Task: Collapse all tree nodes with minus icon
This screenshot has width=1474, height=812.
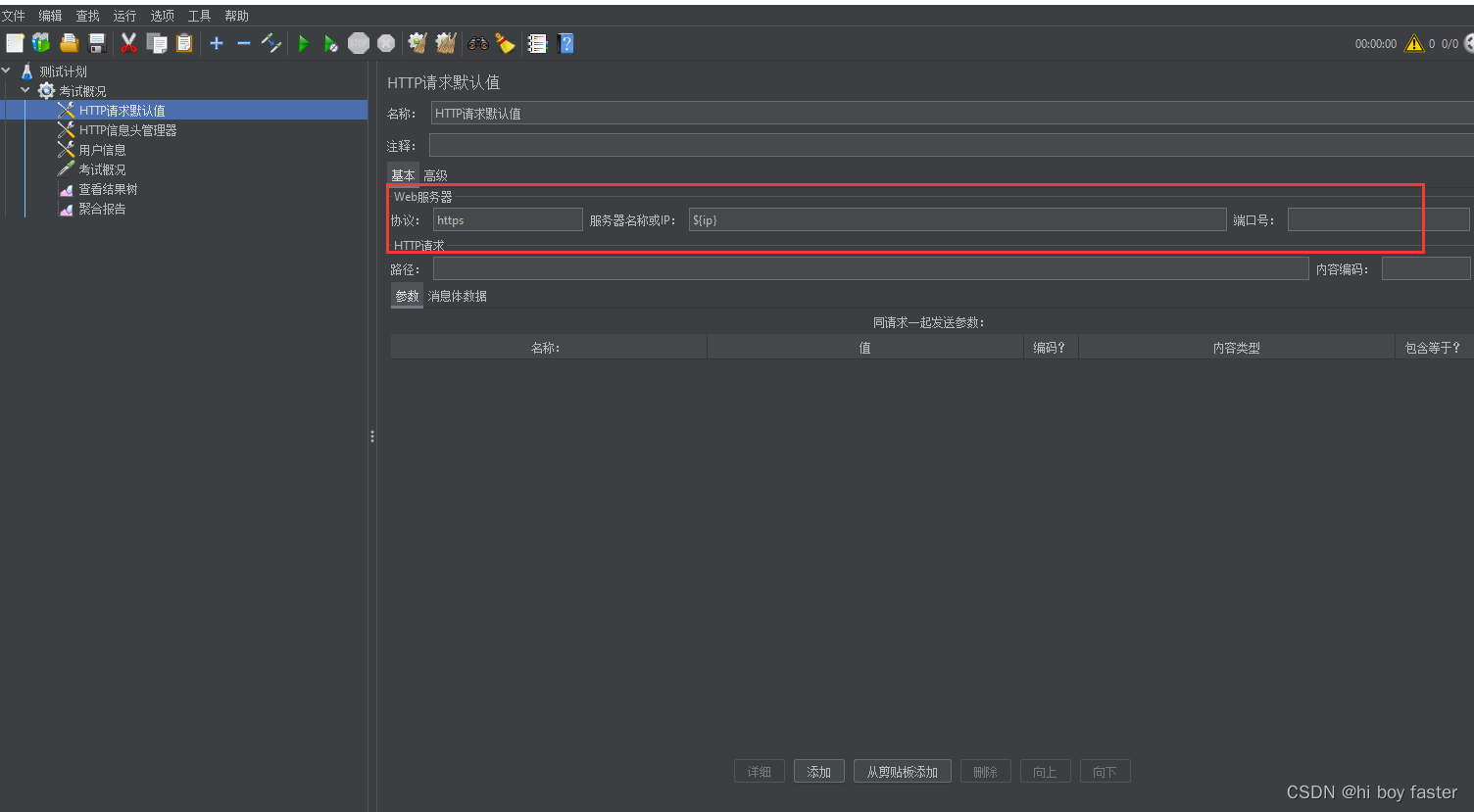Action: pos(244,43)
